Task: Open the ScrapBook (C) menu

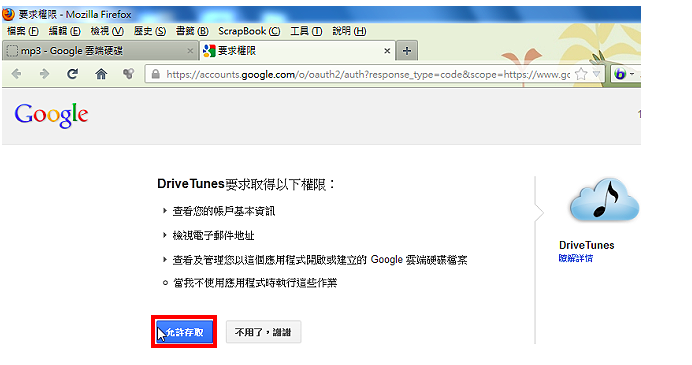Action: coord(249,31)
